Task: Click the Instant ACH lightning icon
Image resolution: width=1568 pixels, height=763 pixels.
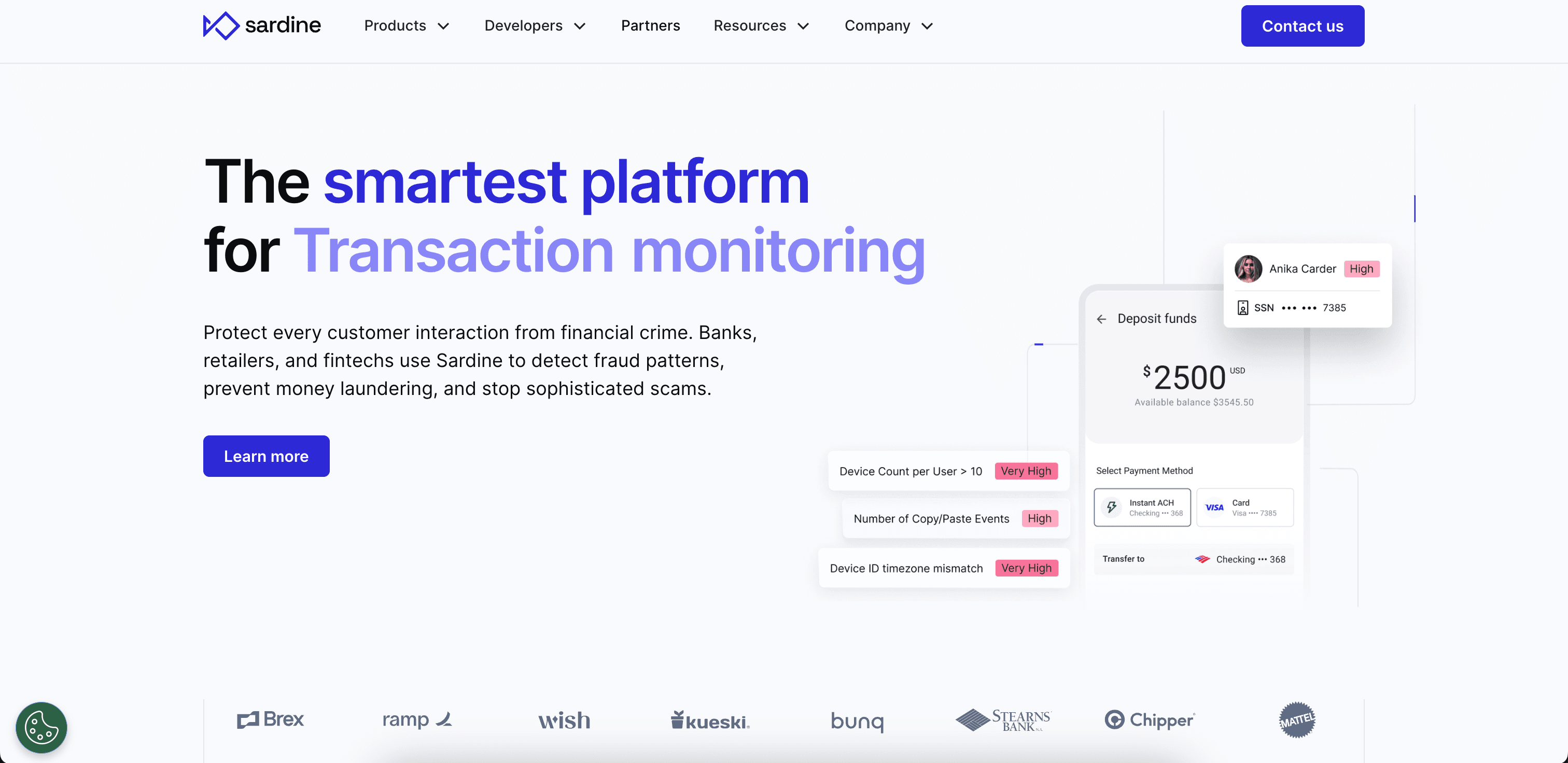Action: pyautogui.click(x=1112, y=507)
